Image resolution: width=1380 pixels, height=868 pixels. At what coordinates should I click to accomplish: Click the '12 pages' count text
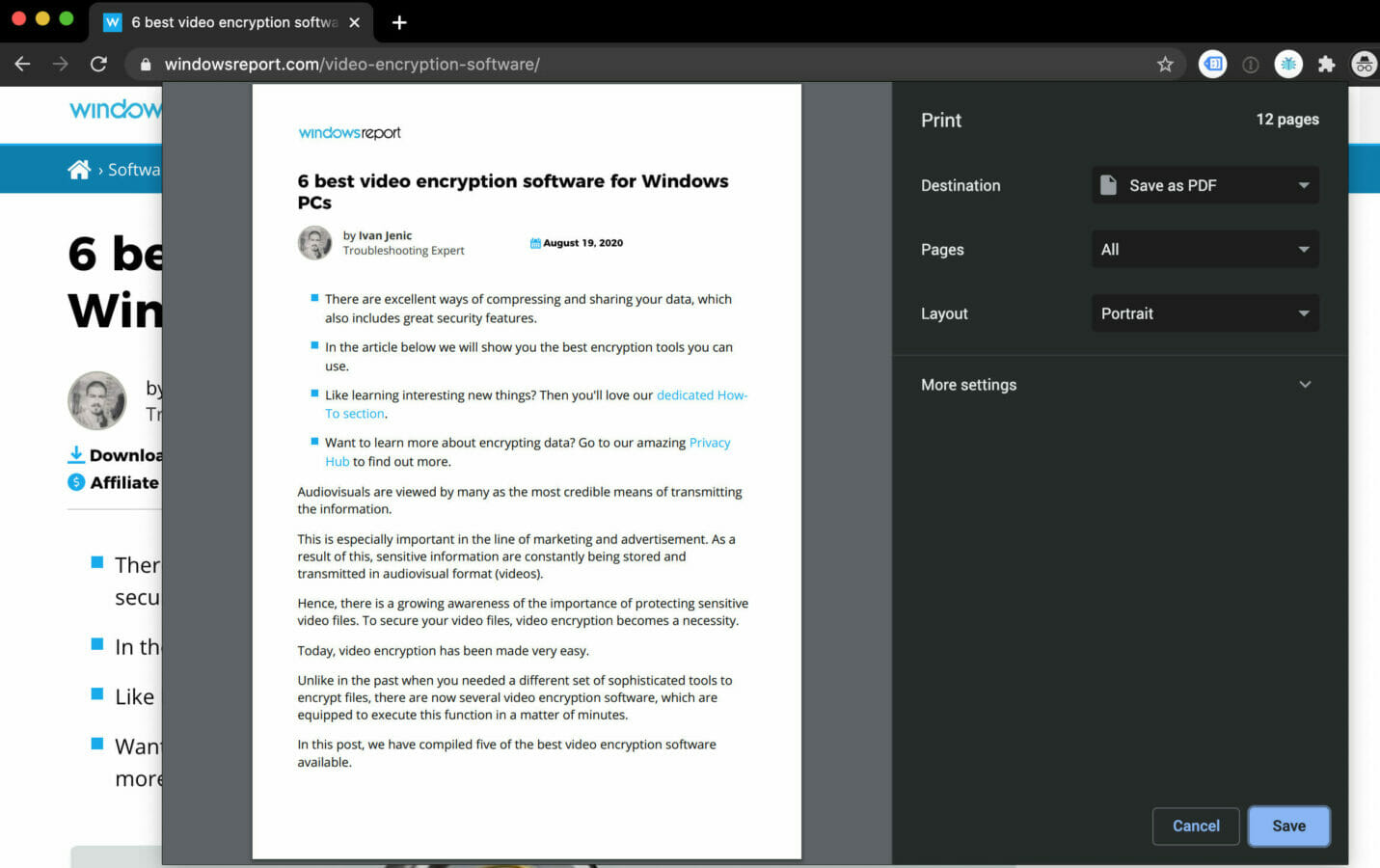pos(1287,120)
